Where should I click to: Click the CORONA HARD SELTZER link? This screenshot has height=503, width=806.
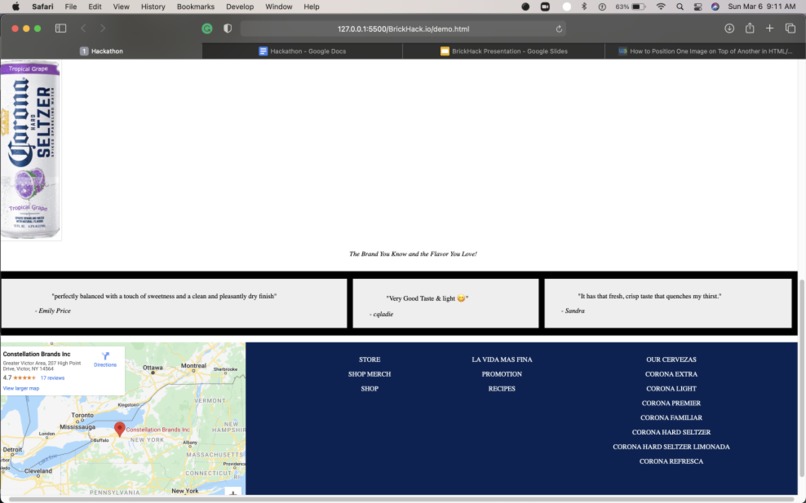coord(671,432)
